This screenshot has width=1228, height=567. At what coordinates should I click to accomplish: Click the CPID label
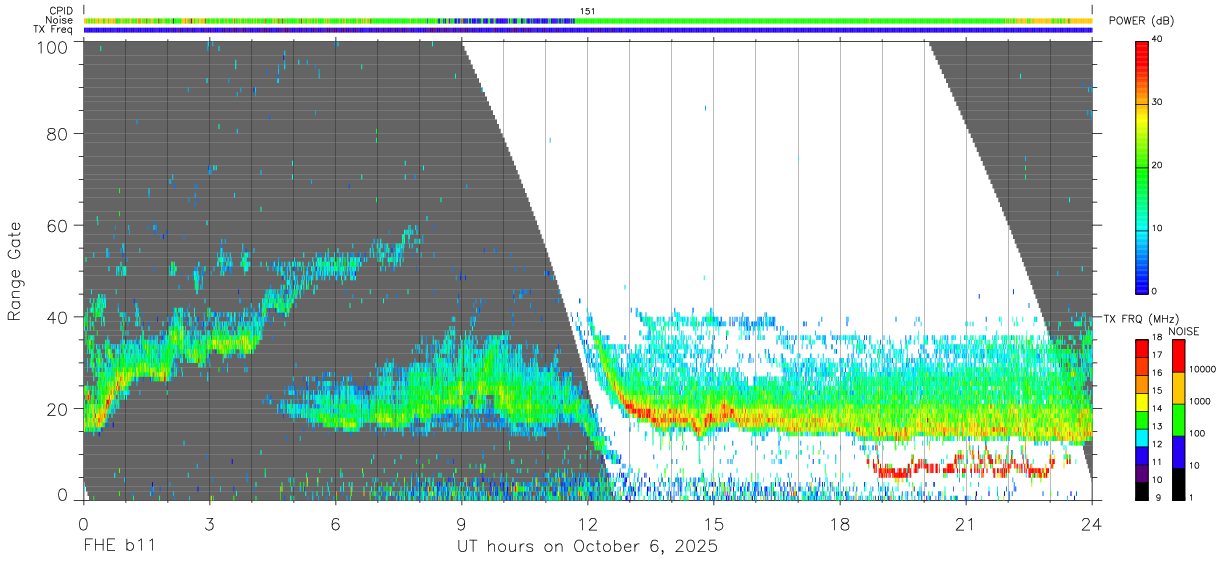pyautogui.click(x=60, y=11)
